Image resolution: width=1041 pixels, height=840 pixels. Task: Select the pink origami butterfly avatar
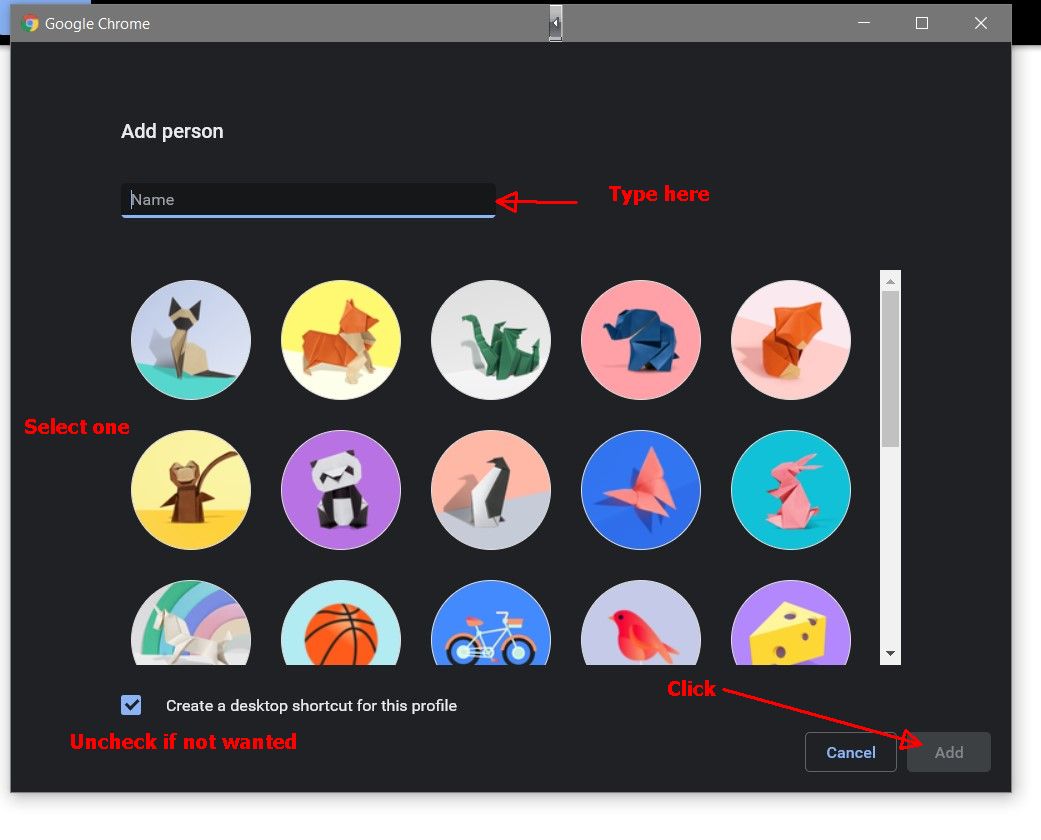(x=641, y=490)
